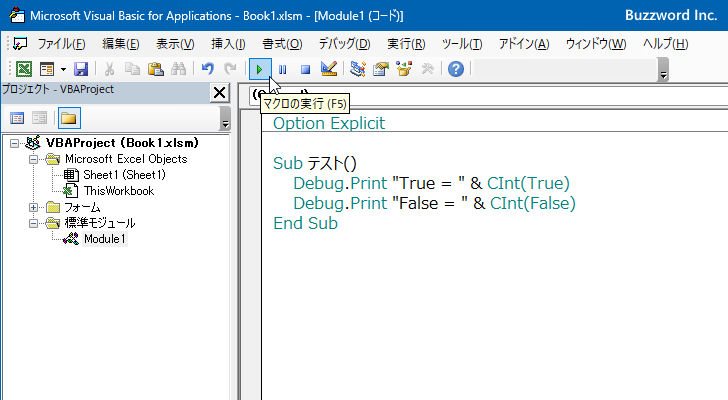Click the Redo arrow icon
Screen dimensions: 728x400
230,69
